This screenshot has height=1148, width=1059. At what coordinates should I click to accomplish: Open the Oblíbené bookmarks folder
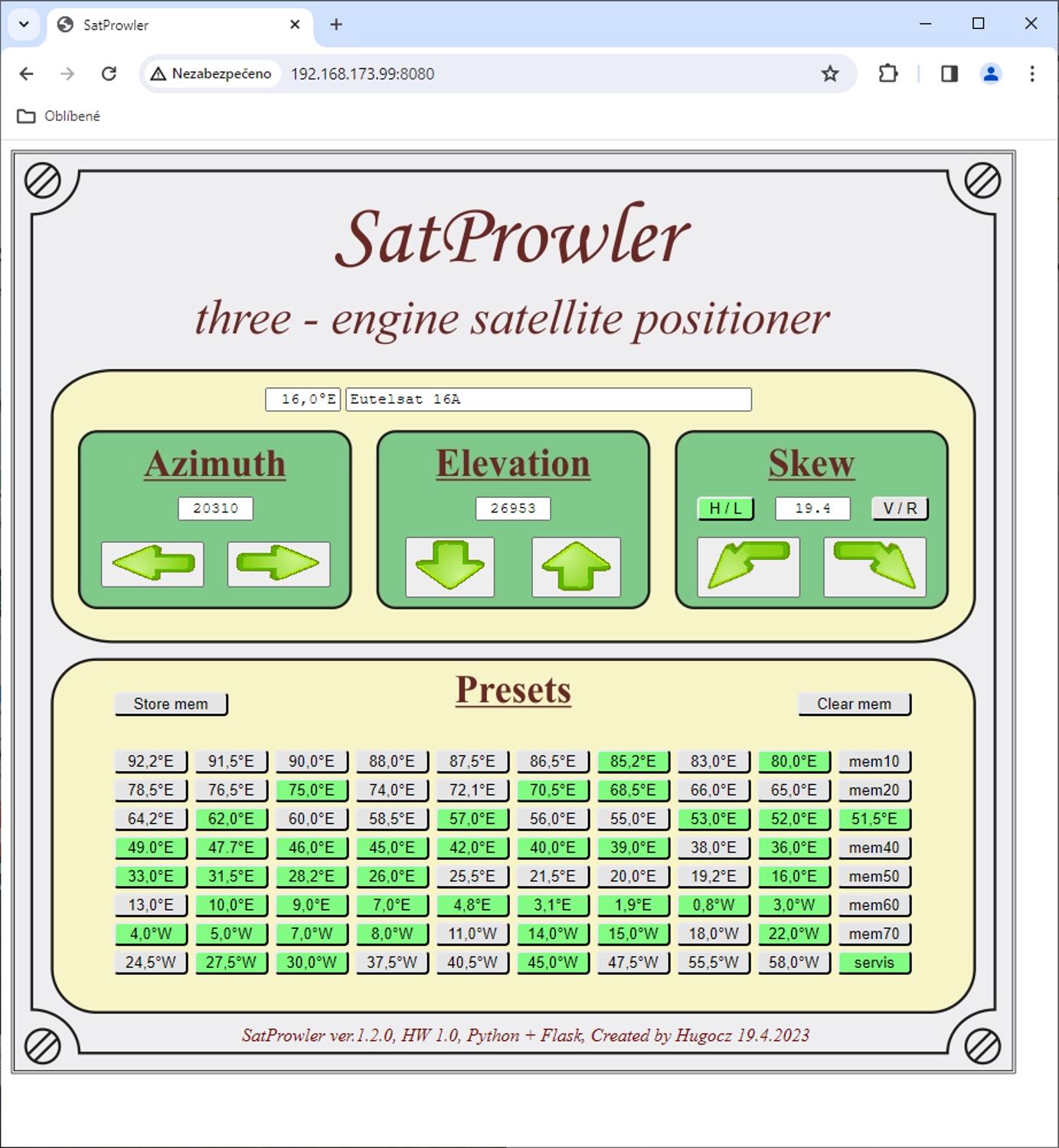point(59,116)
